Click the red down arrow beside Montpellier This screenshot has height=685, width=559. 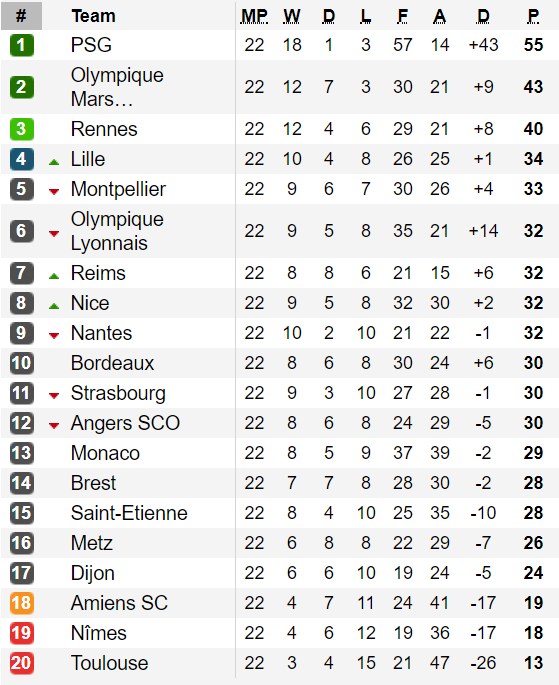(x=54, y=191)
